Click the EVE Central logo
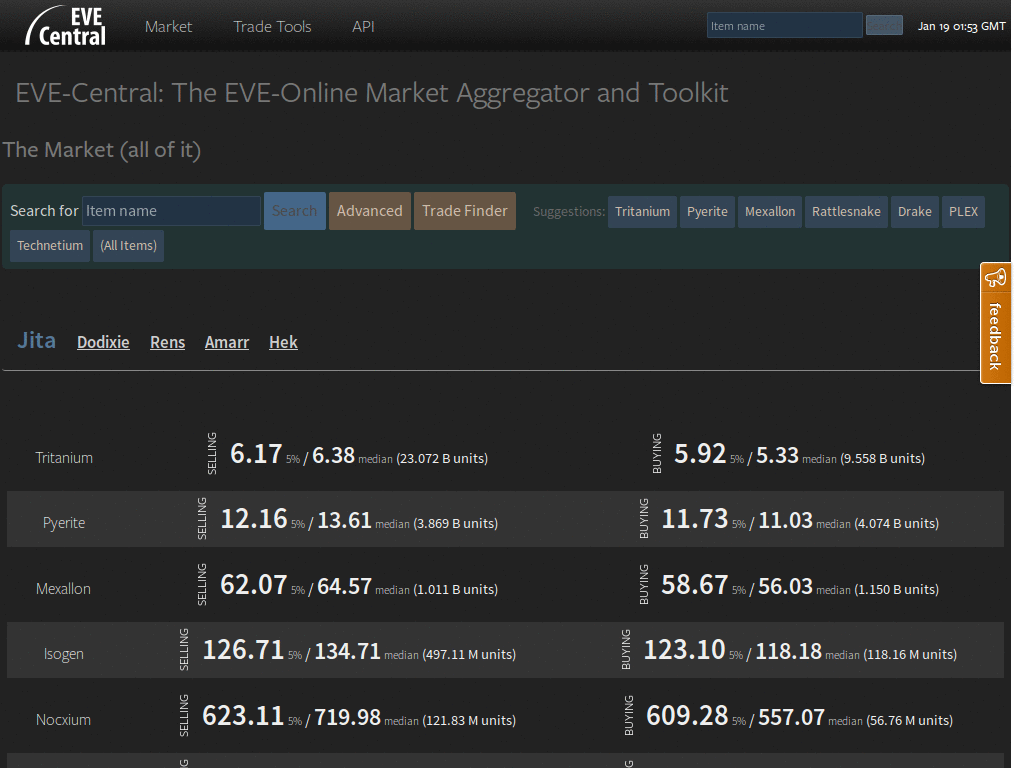The image size is (1024, 768). [x=65, y=26]
